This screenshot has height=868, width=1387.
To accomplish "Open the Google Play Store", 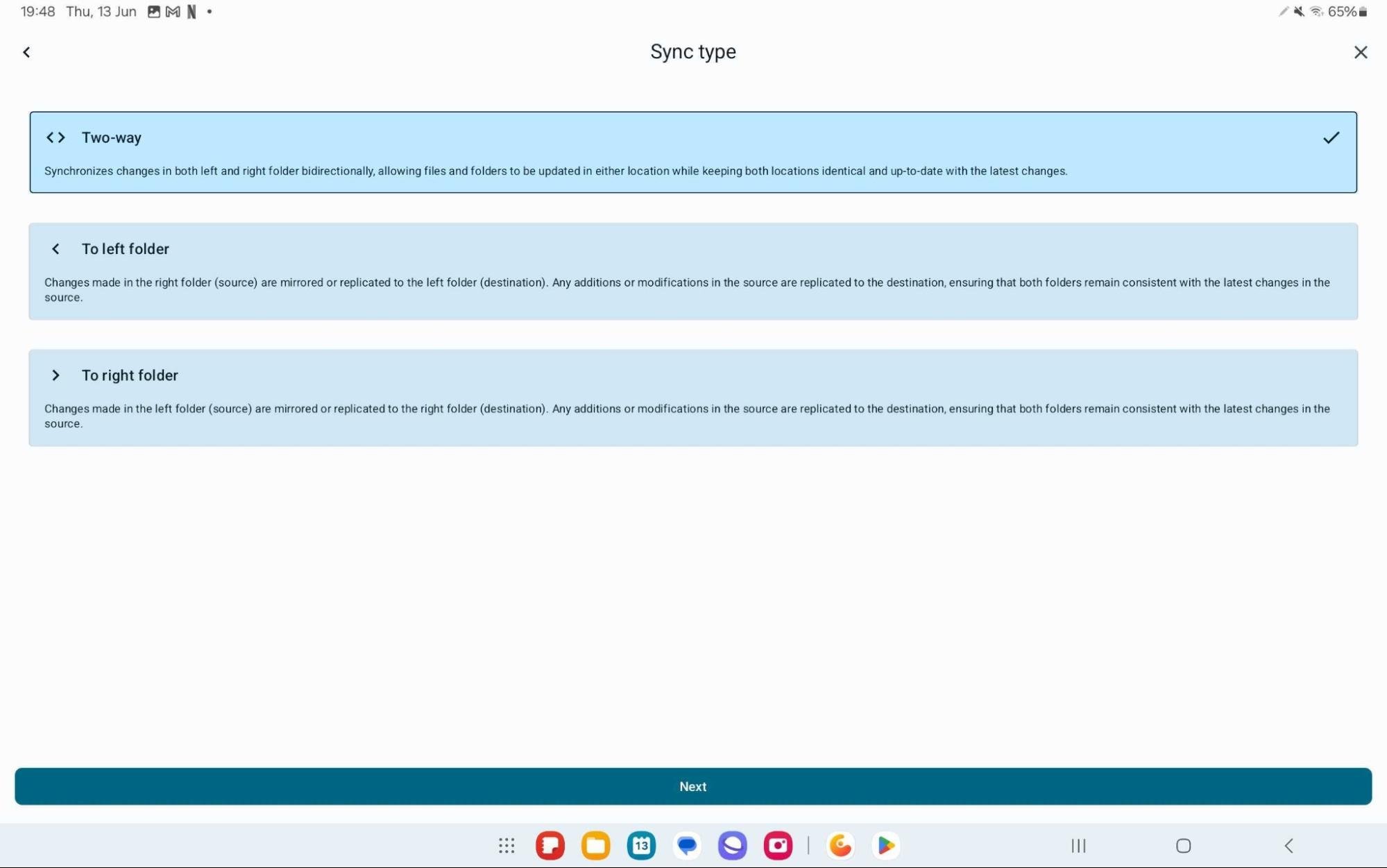I will coord(886,845).
